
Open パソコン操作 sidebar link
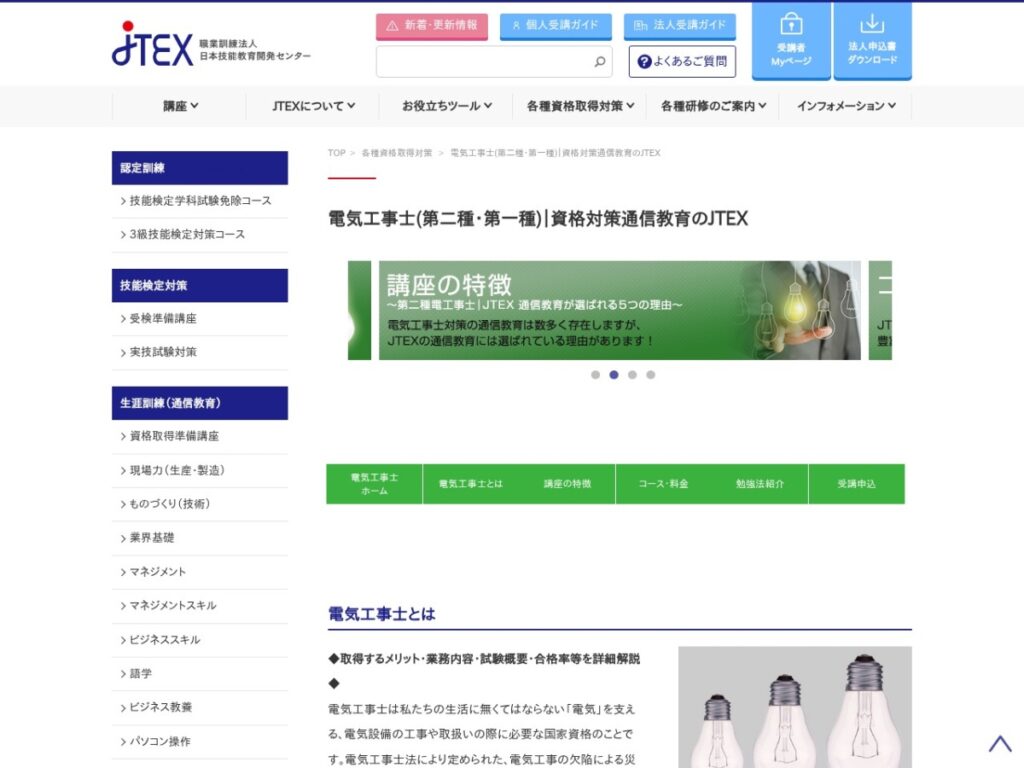pos(200,741)
